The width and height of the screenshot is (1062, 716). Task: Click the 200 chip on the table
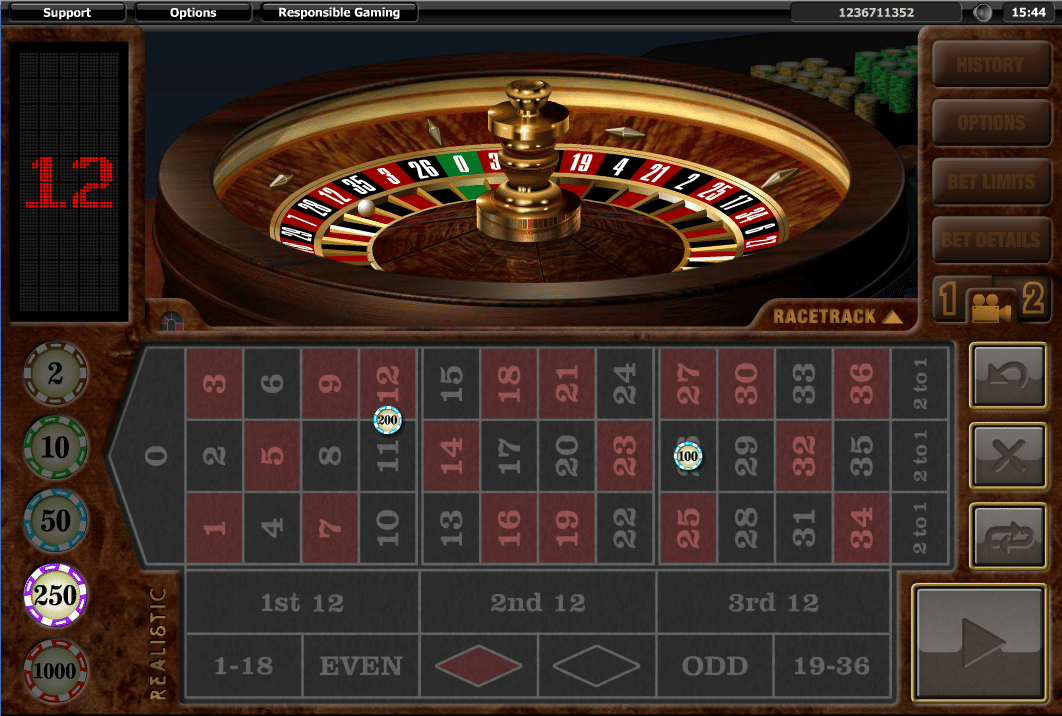point(387,420)
